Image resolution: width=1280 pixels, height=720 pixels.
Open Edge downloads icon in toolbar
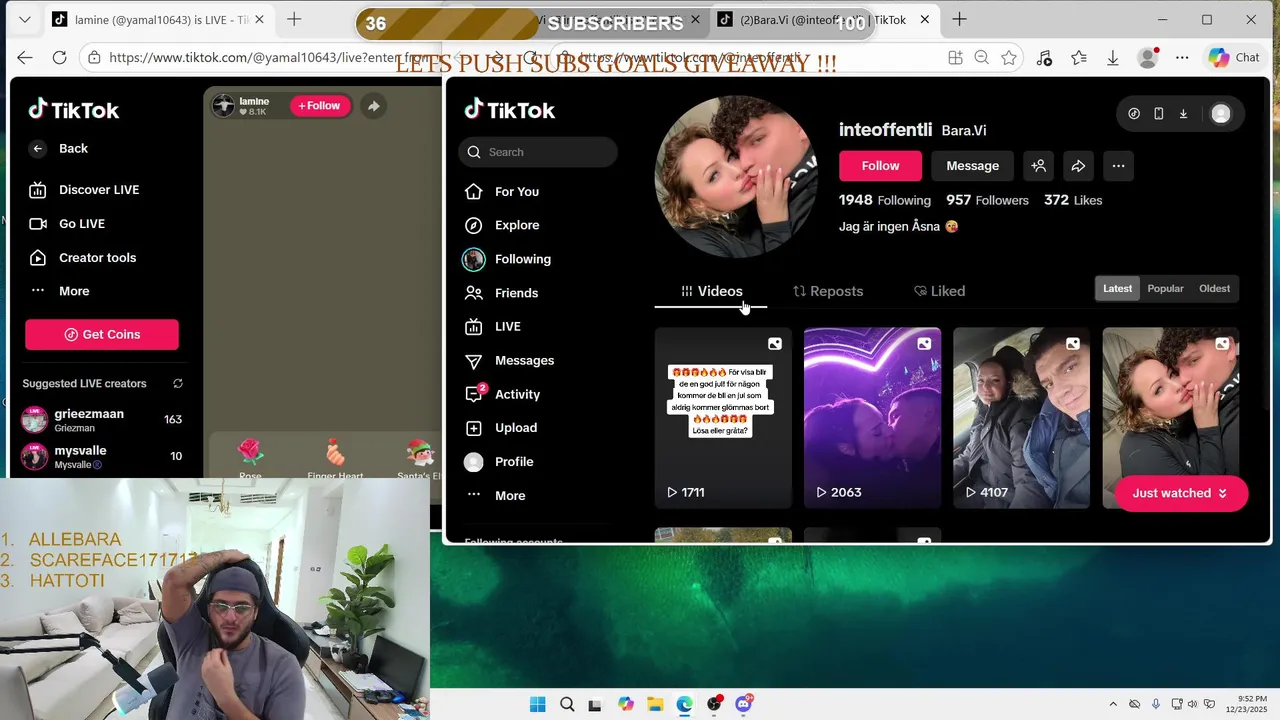[1112, 58]
